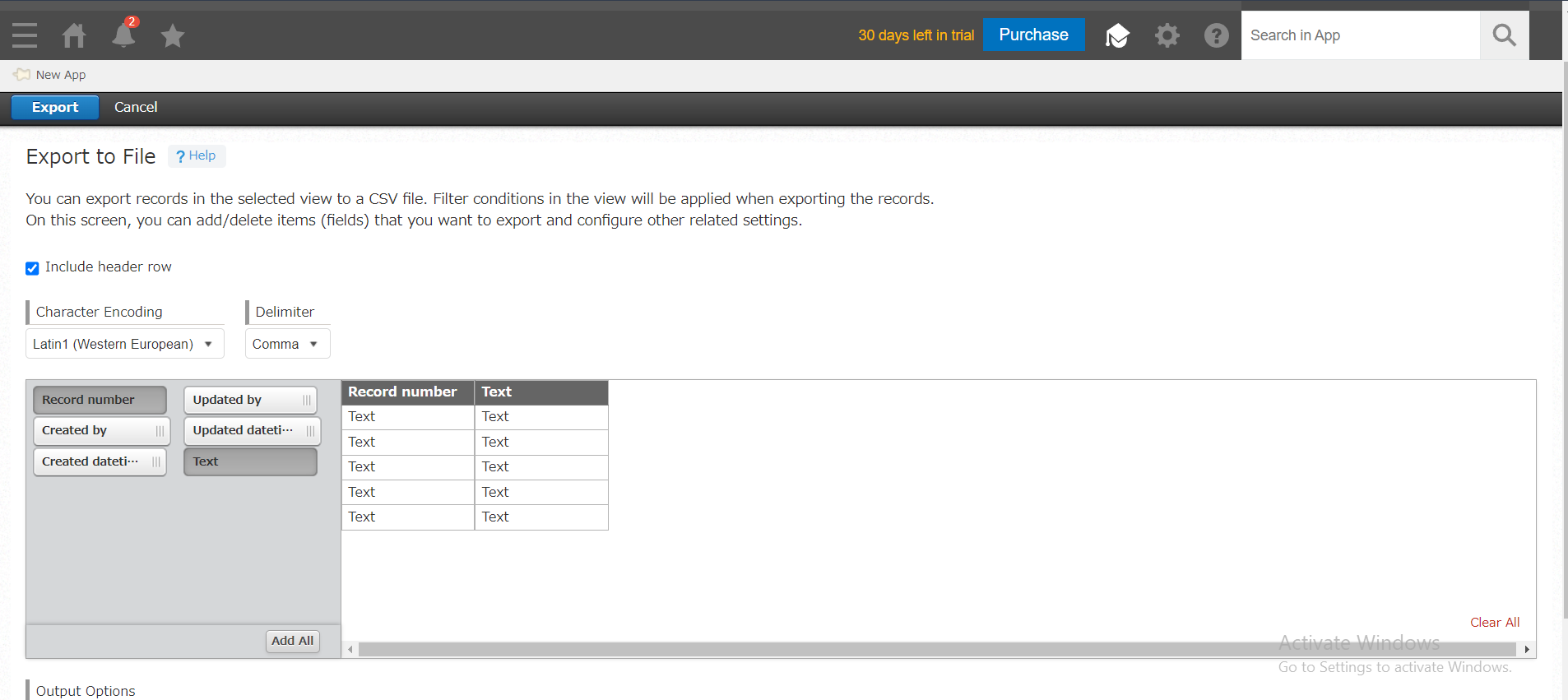
Task: Expand the Character Encoding dropdown
Action: click(x=124, y=344)
